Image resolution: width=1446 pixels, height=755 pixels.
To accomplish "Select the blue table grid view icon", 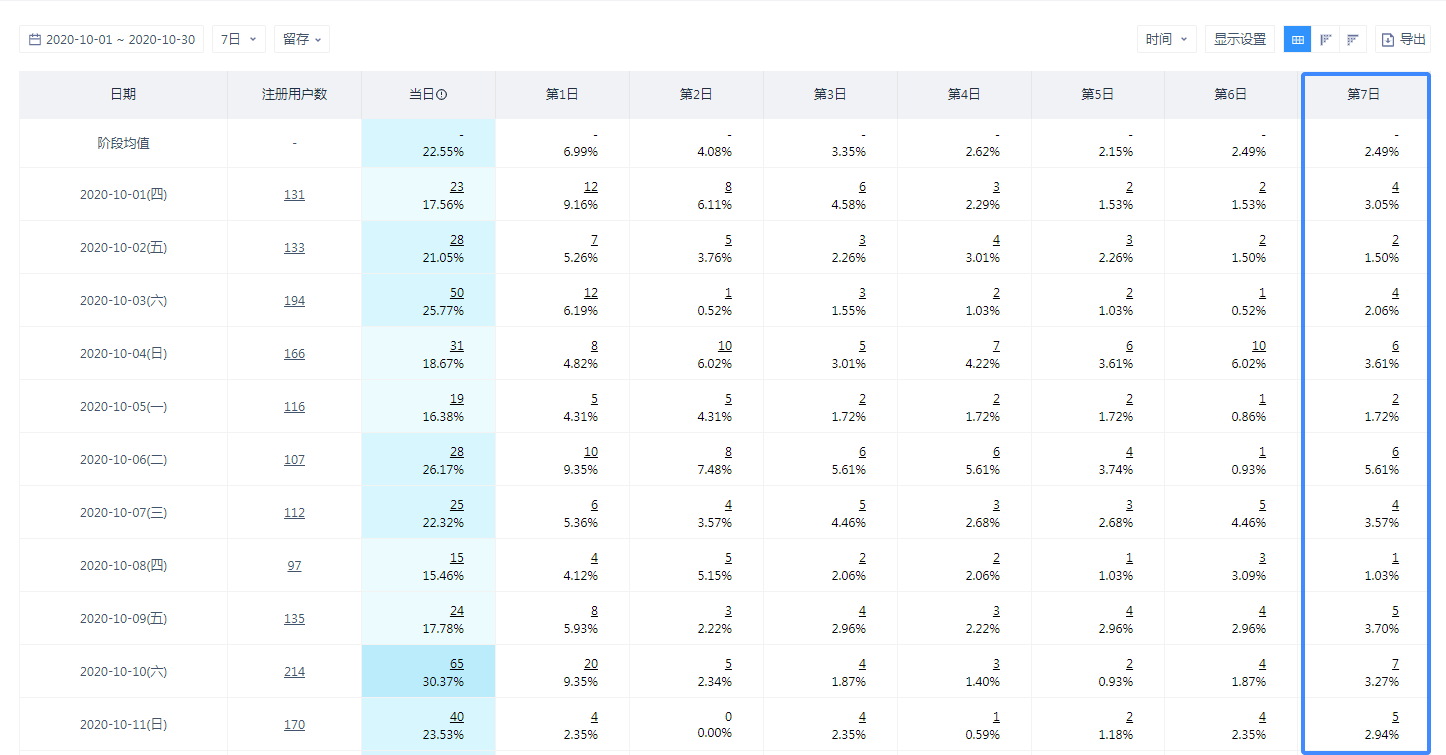I will pyautogui.click(x=1297, y=40).
